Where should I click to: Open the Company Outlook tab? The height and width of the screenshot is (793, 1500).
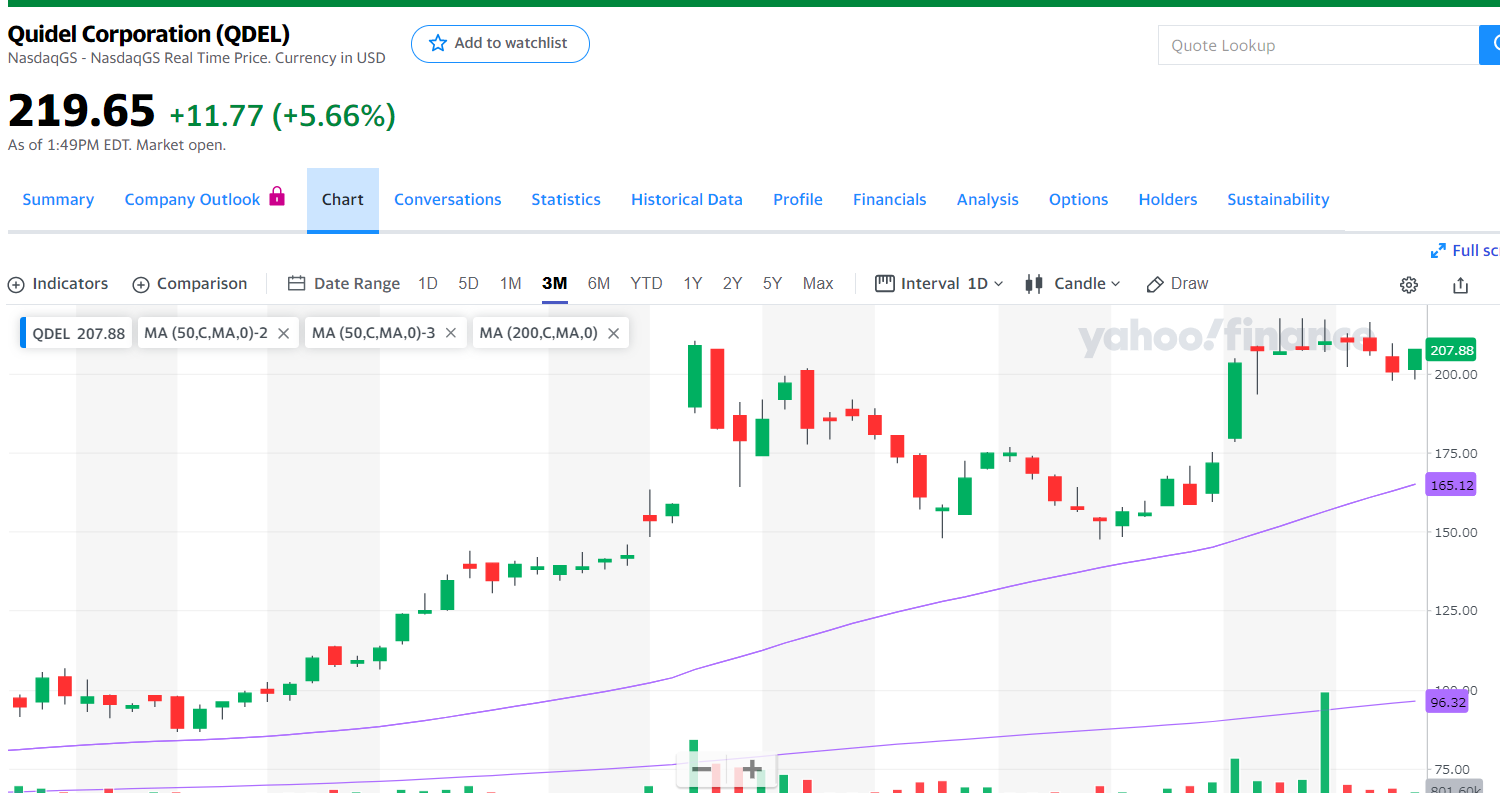192,200
